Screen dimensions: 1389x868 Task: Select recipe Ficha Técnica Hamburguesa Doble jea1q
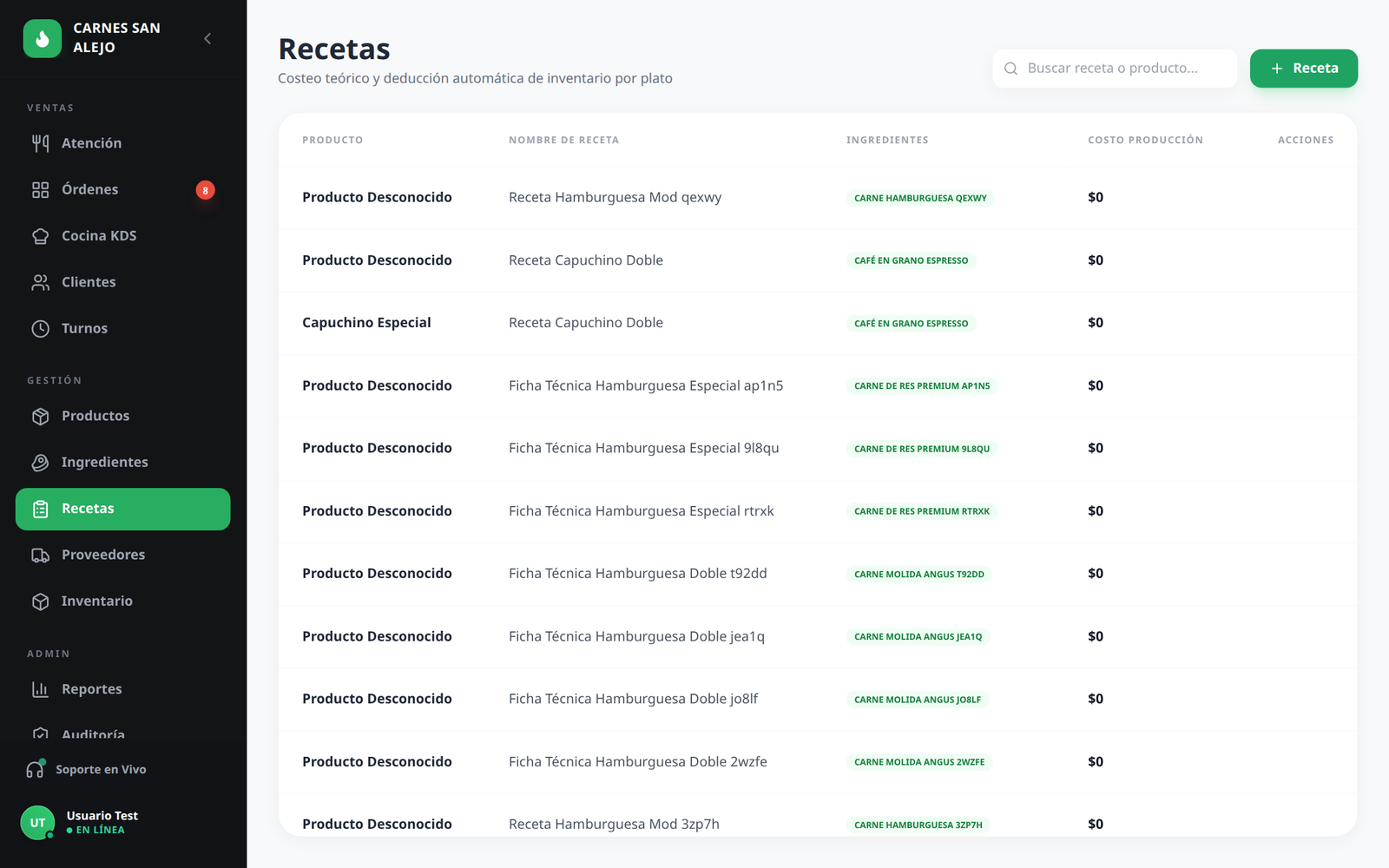(x=636, y=636)
